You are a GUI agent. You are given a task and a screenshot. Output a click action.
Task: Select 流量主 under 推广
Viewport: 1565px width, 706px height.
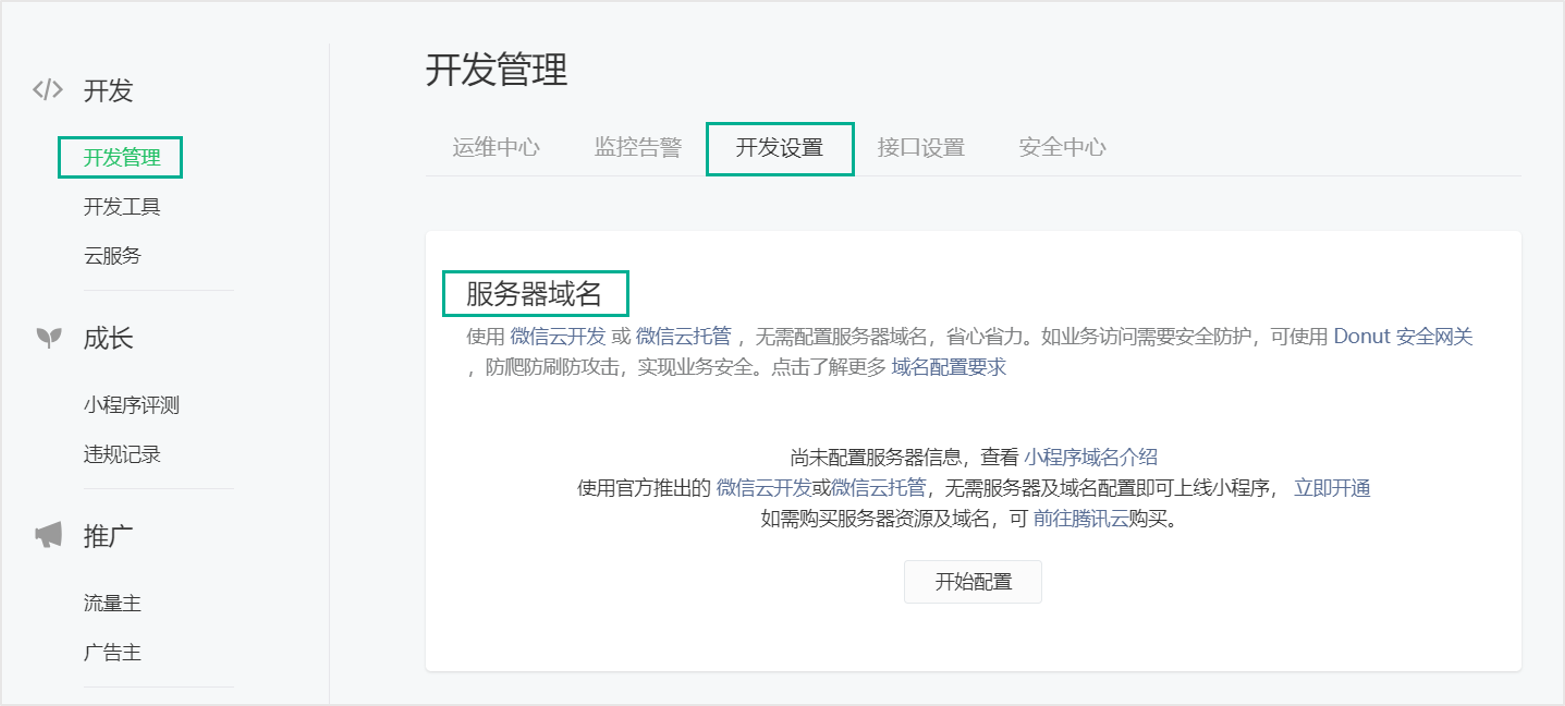tap(112, 603)
